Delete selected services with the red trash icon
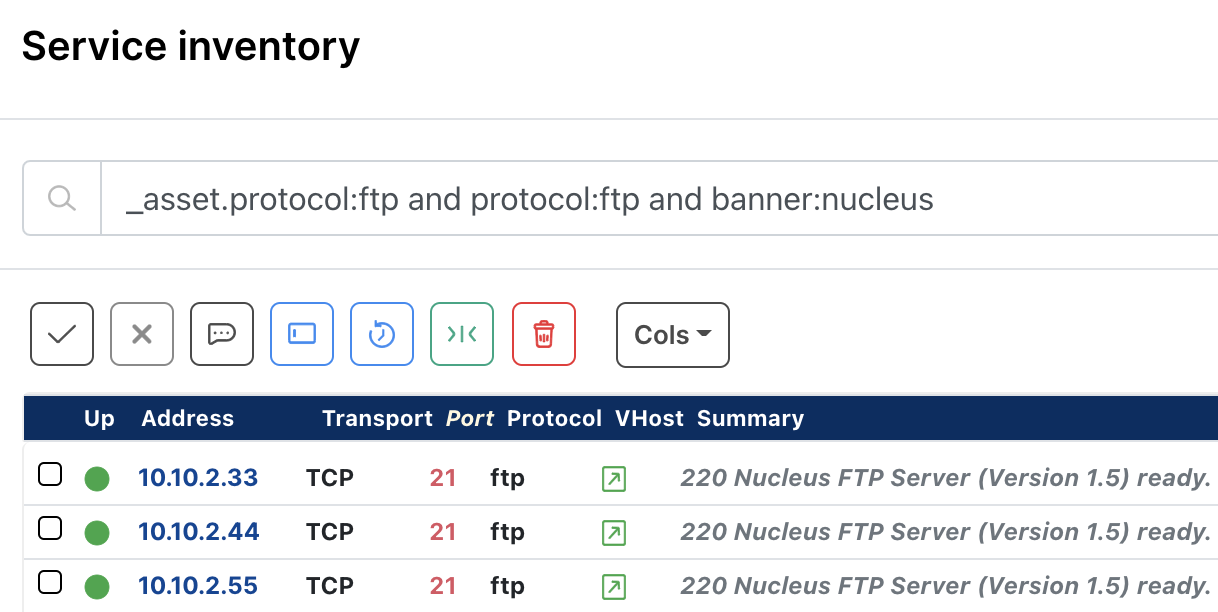The width and height of the screenshot is (1218, 612). [x=544, y=334]
